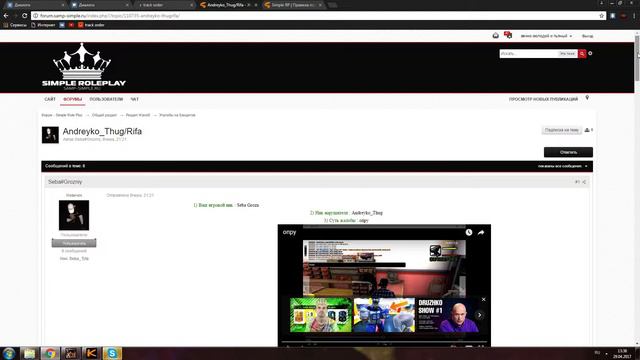Open the Эта тема search scope selector
The width and height of the screenshot is (640, 360).
pyautogui.click(x=567, y=53)
